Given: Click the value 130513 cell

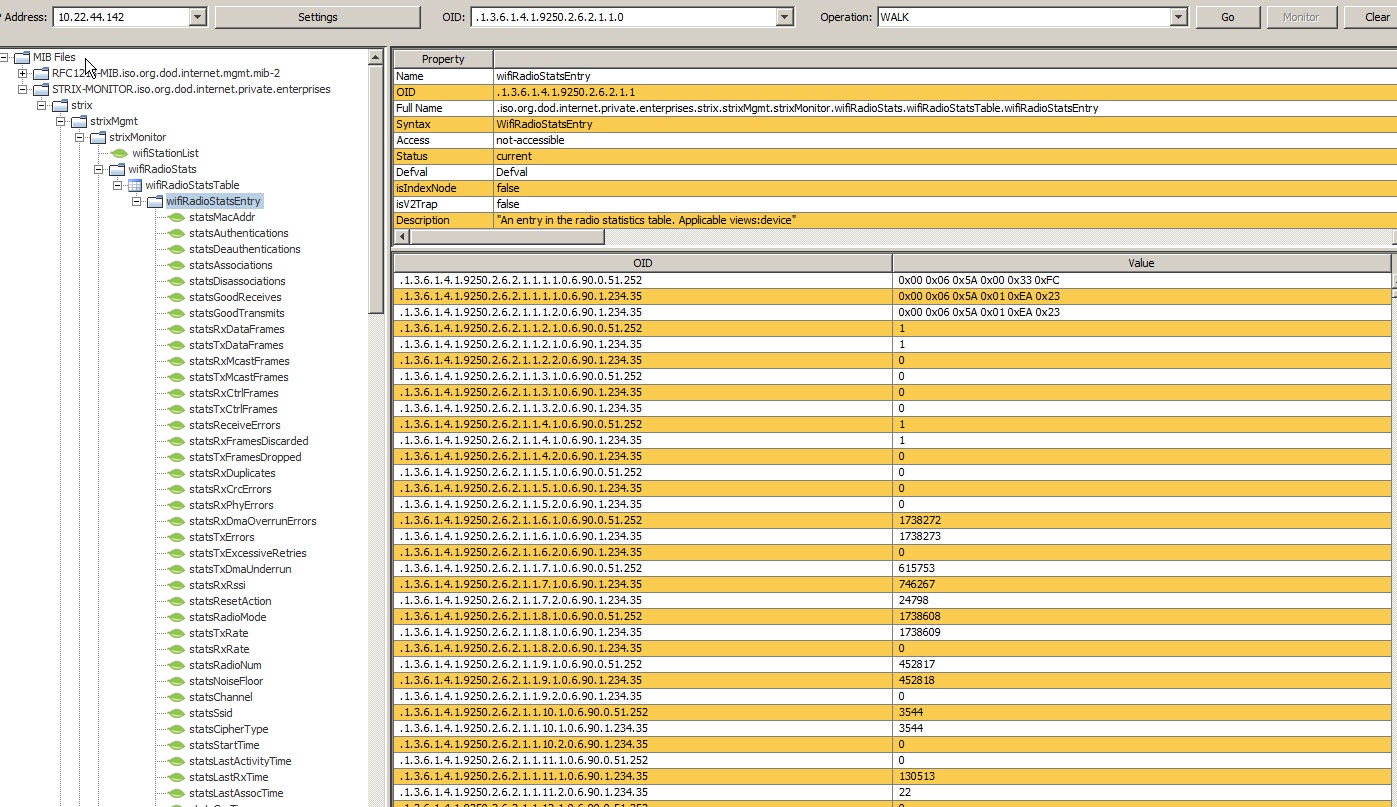Looking at the screenshot, I should pos(1141,776).
